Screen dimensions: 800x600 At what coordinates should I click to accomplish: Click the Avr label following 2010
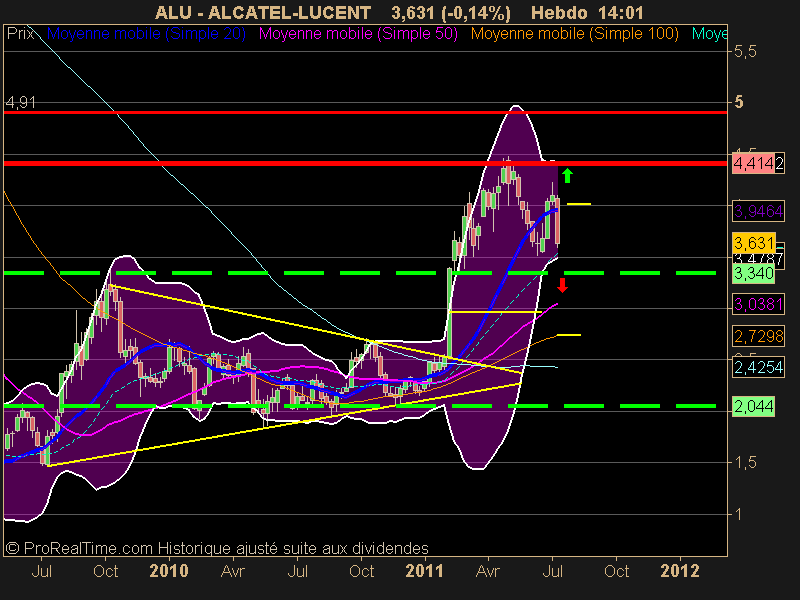pyautogui.click(x=233, y=571)
